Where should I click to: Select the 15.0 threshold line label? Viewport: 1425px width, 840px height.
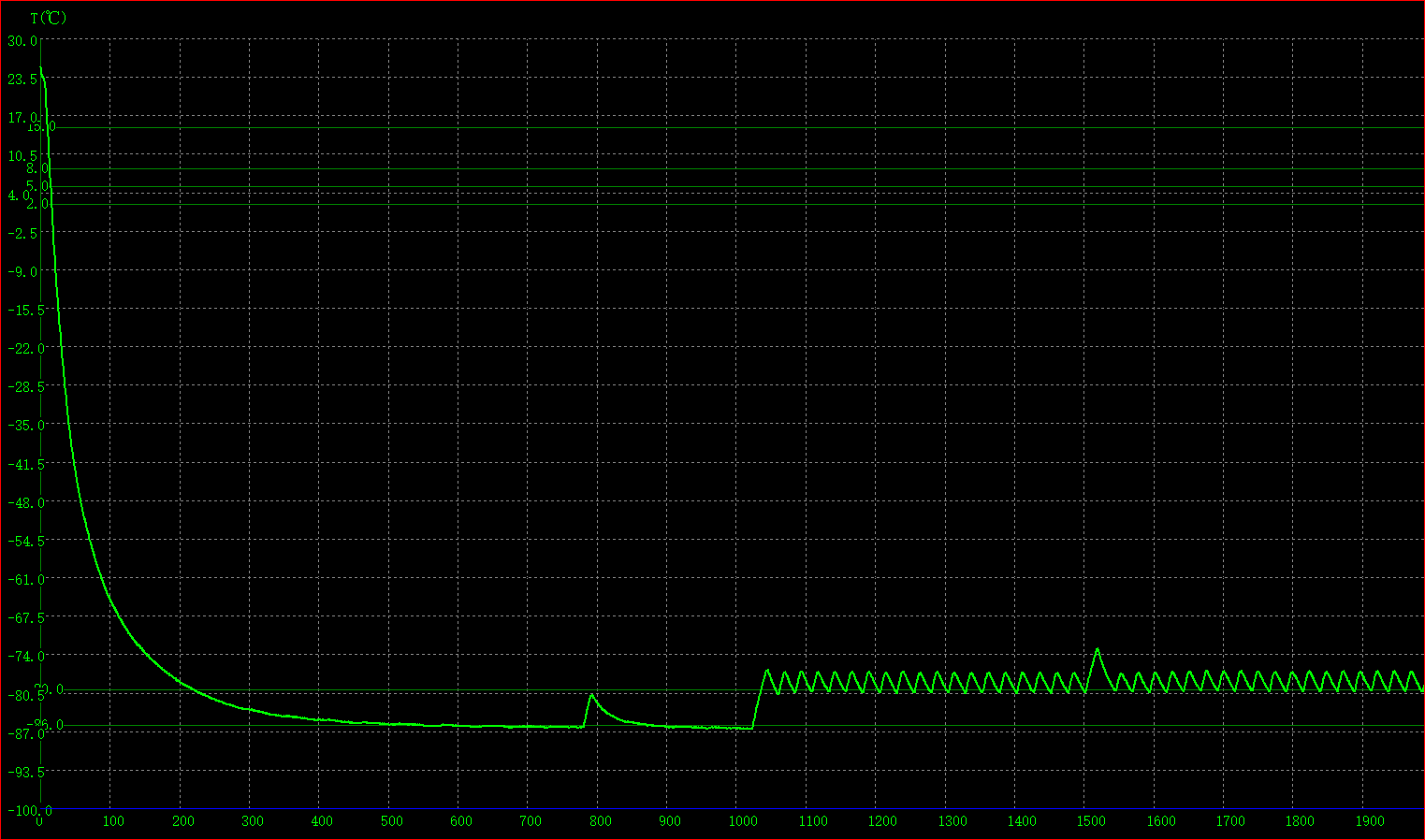pos(42,126)
